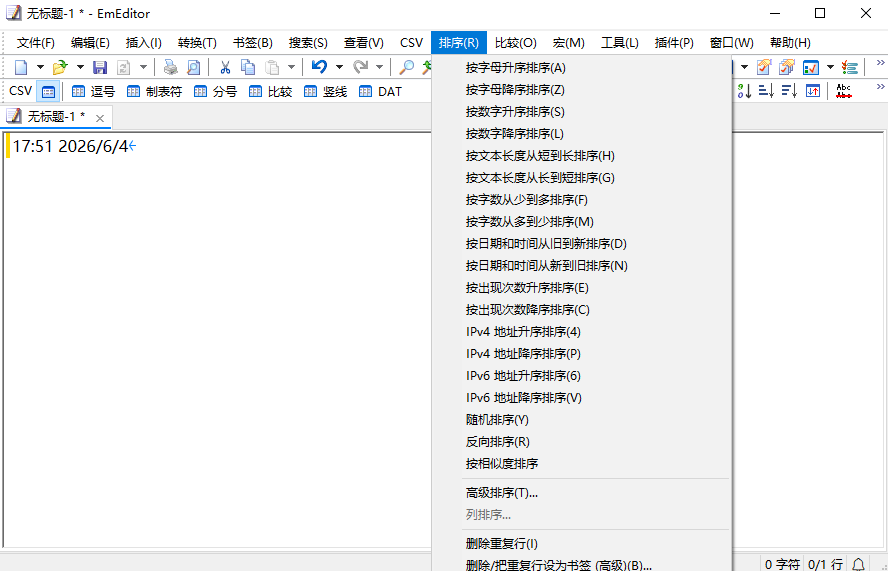The height and width of the screenshot is (571, 888).
Task: Click the Print Preview icon
Action: coord(194,67)
